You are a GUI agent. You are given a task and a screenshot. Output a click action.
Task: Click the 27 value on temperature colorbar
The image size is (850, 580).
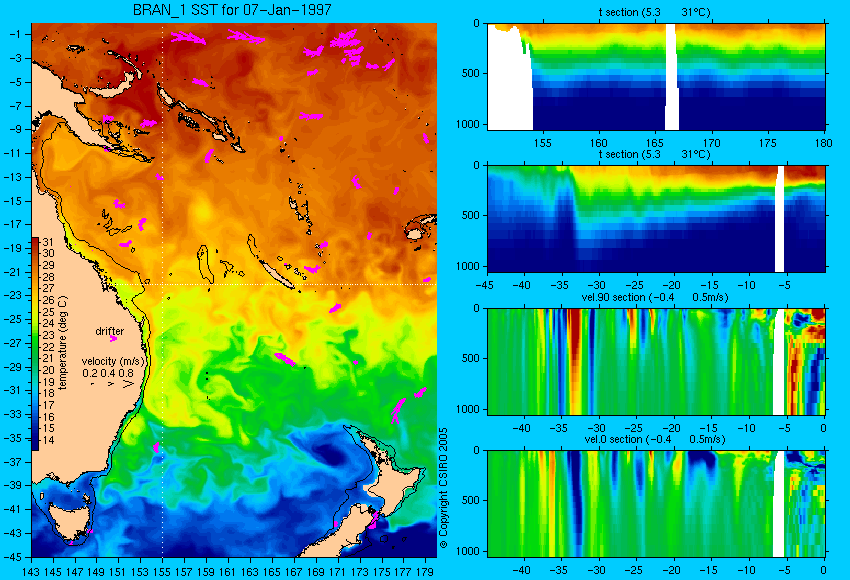coord(48,288)
